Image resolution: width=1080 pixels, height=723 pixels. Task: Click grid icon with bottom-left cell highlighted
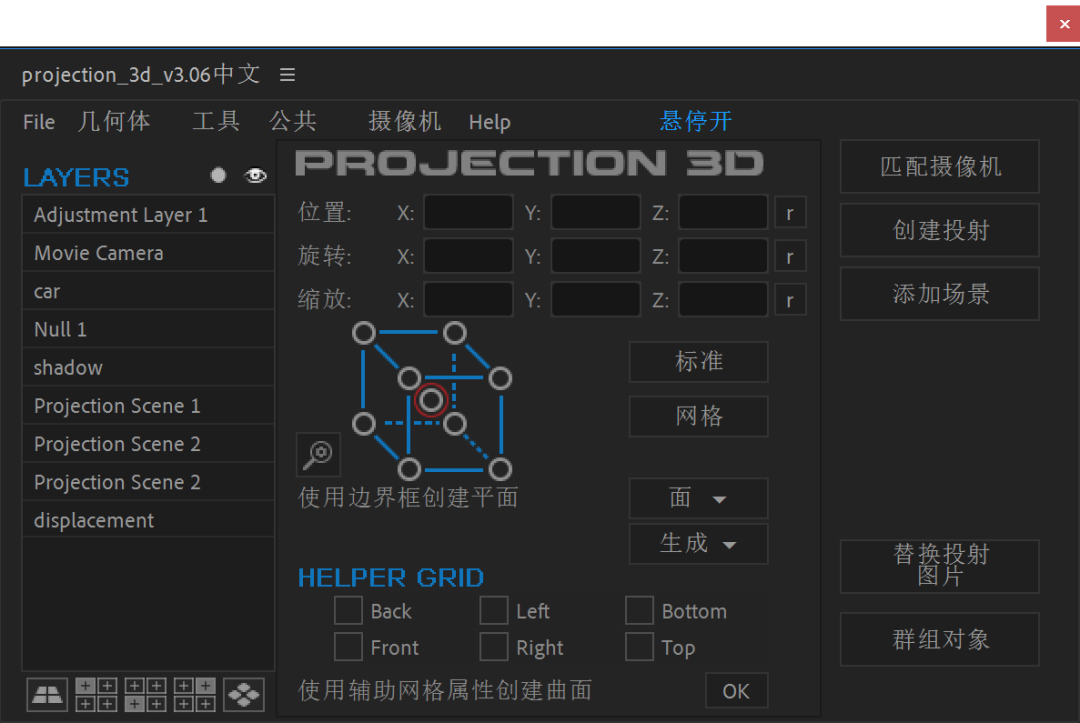145,695
